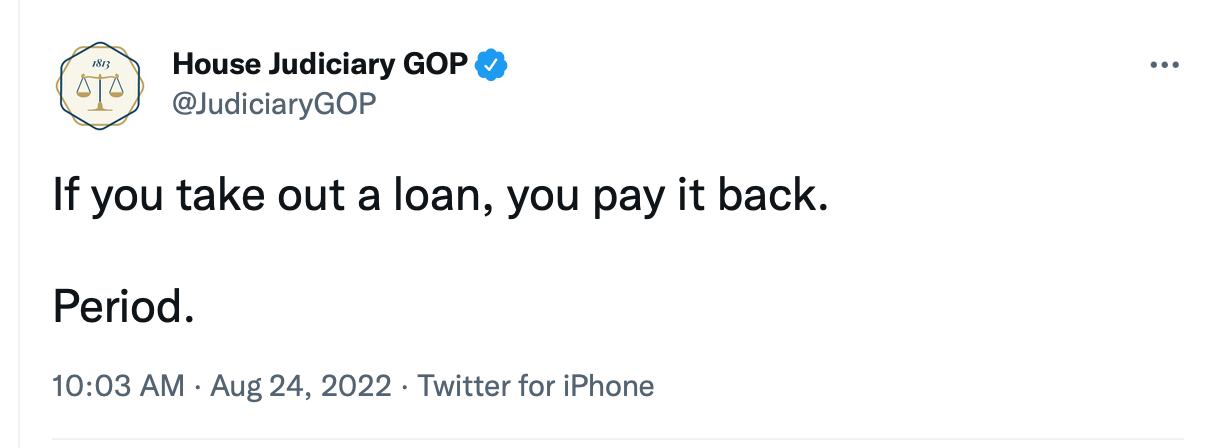Click the 10:03 AM timestamp
Screen dimensions: 1206x448
click(x=118, y=385)
